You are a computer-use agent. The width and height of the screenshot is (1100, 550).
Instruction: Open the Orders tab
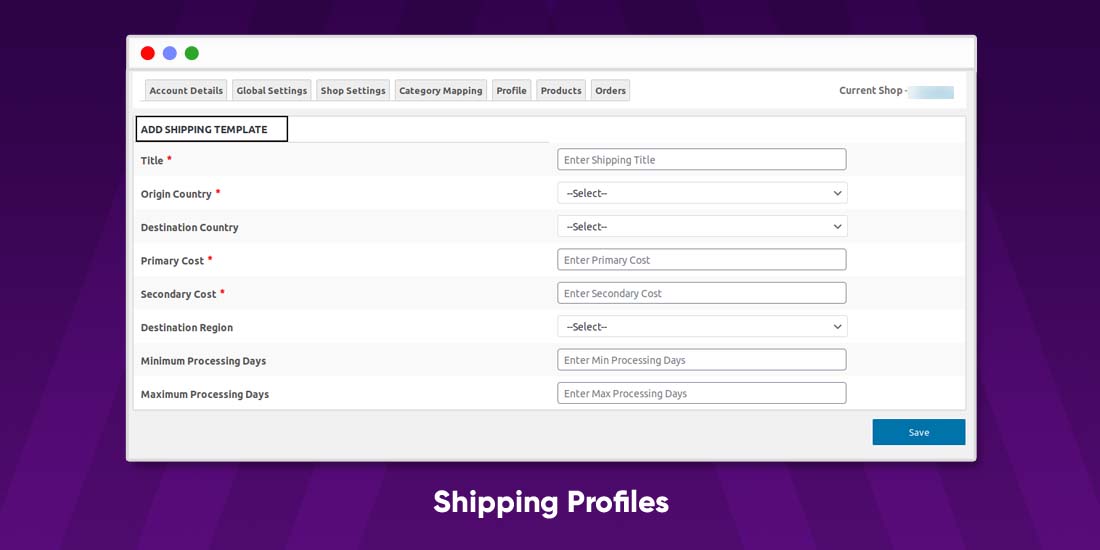(610, 90)
